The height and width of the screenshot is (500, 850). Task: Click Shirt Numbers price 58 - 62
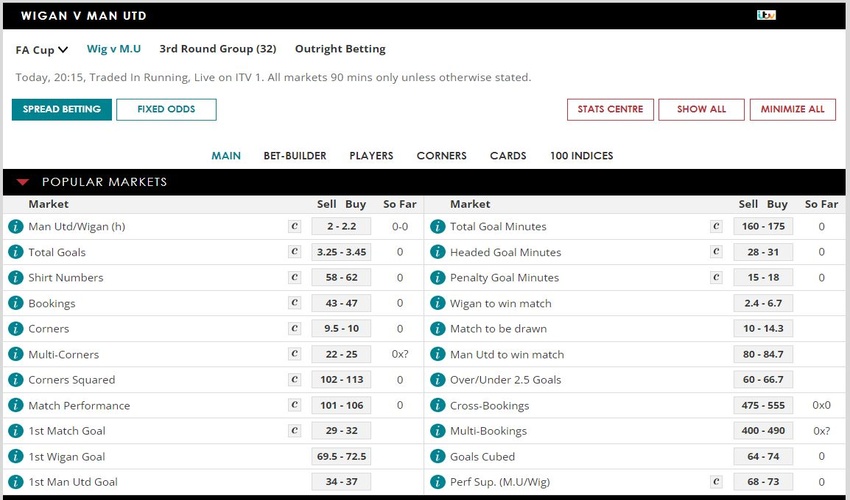[342, 277]
